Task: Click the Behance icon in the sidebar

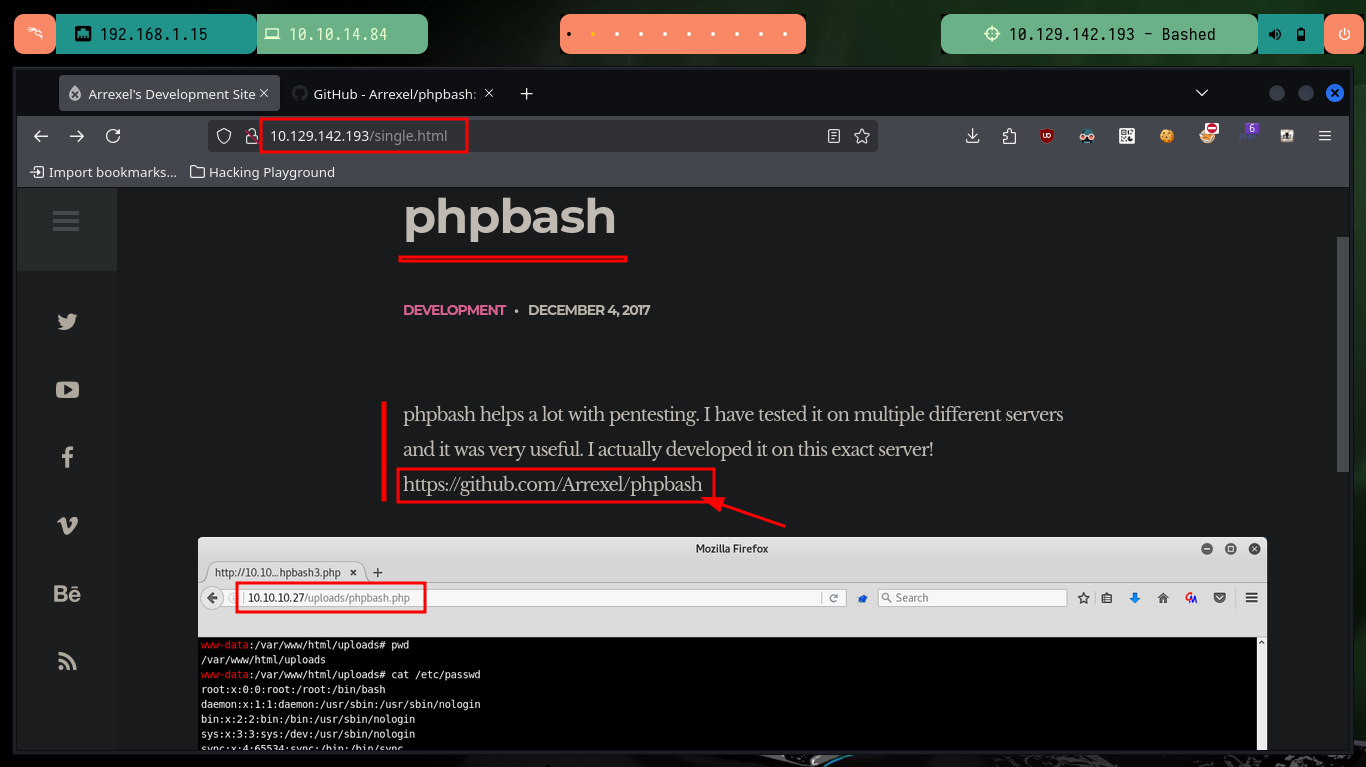Action: (x=67, y=594)
